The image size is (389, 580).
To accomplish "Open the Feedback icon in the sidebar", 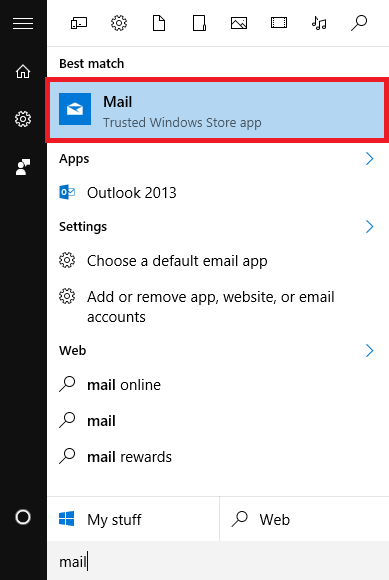I will coord(23,167).
